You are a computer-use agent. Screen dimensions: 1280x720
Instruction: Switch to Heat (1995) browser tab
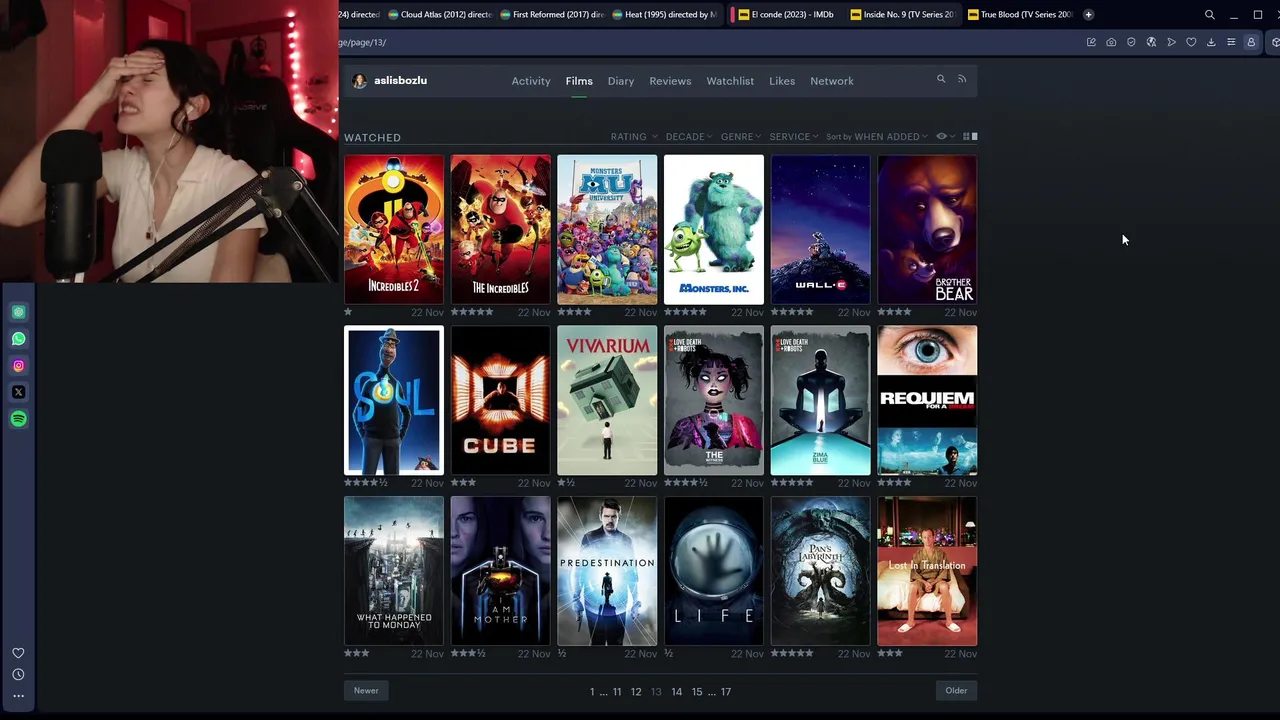pyautogui.click(x=664, y=15)
